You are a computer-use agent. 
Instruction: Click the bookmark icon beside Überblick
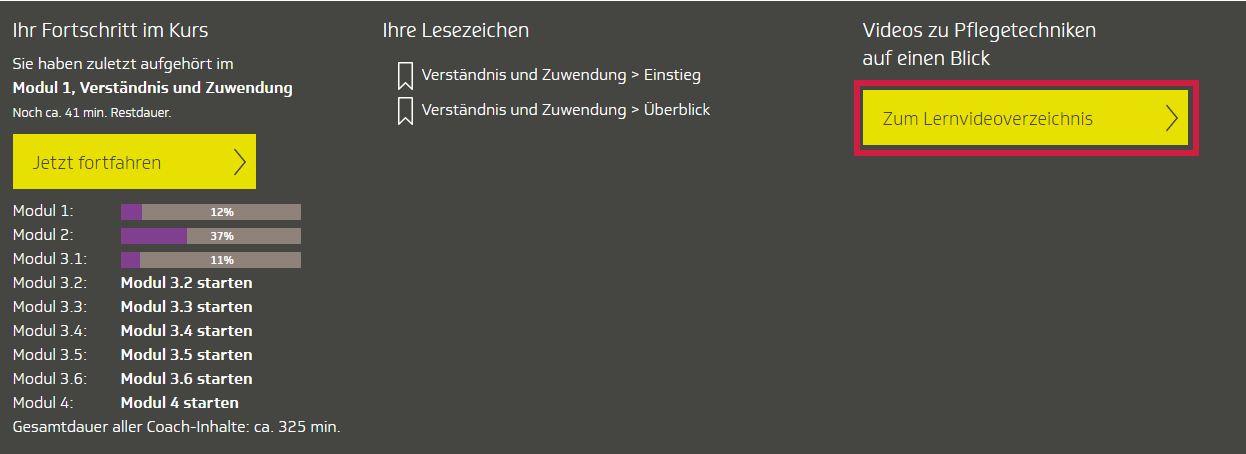tap(405, 110)
